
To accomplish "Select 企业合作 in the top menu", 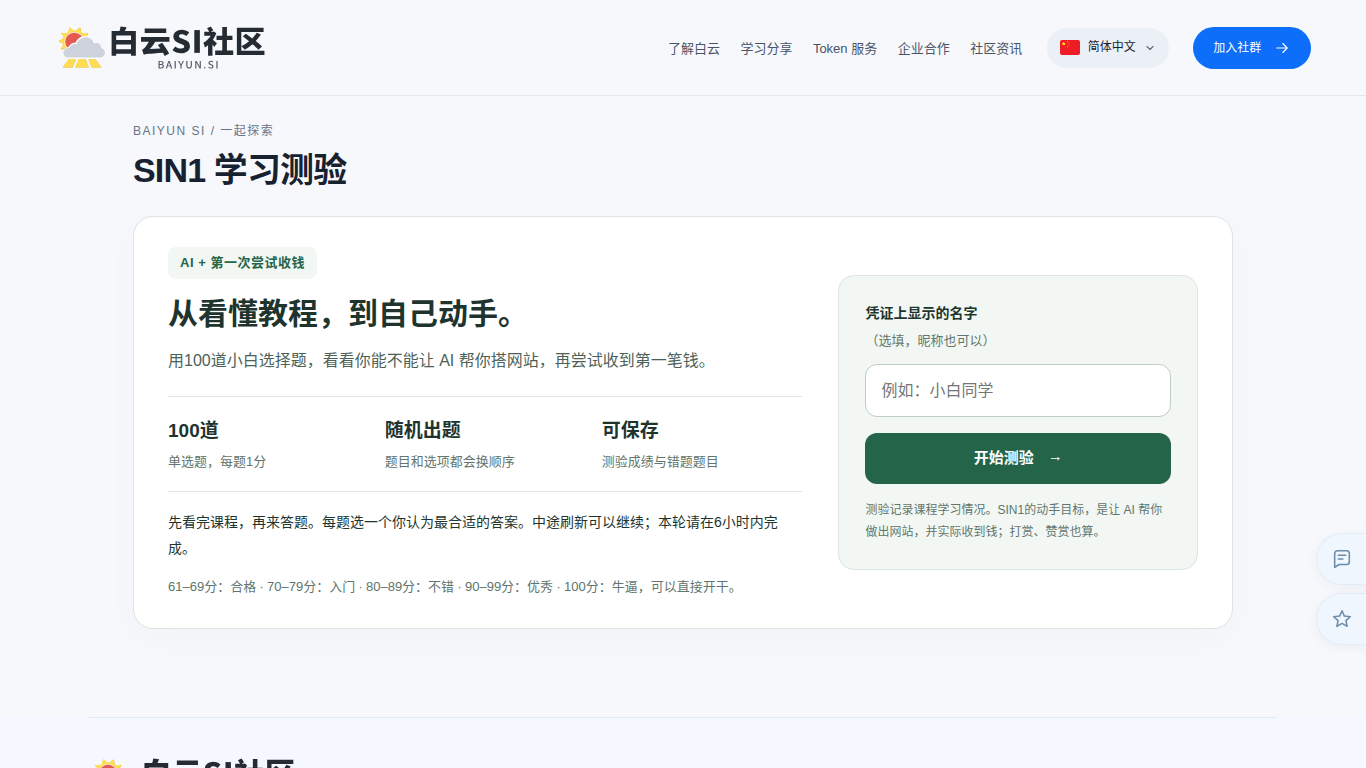I will pos(924,48).
